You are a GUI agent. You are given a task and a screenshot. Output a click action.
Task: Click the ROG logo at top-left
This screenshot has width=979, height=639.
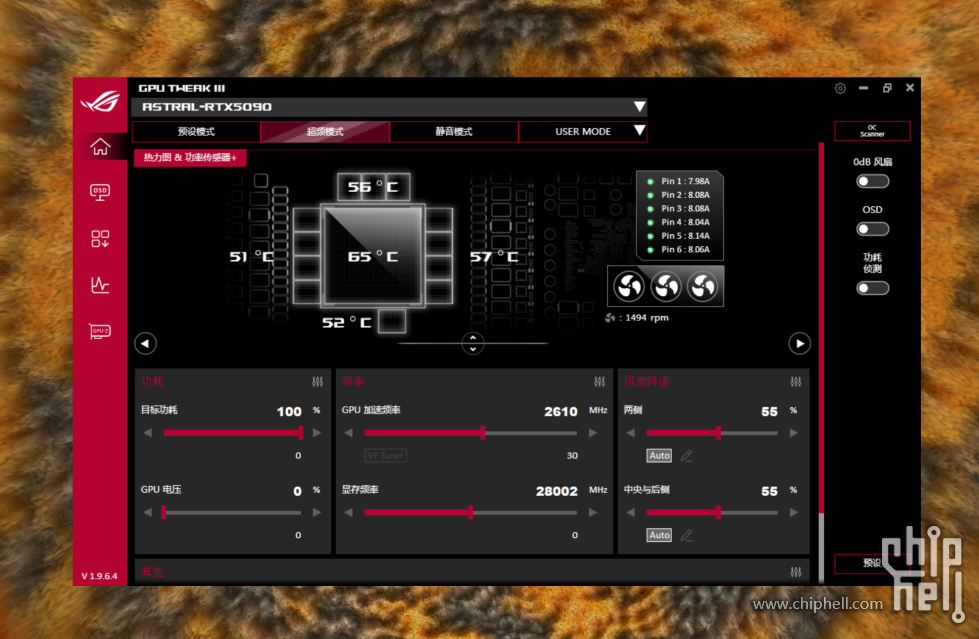[100, 101]
